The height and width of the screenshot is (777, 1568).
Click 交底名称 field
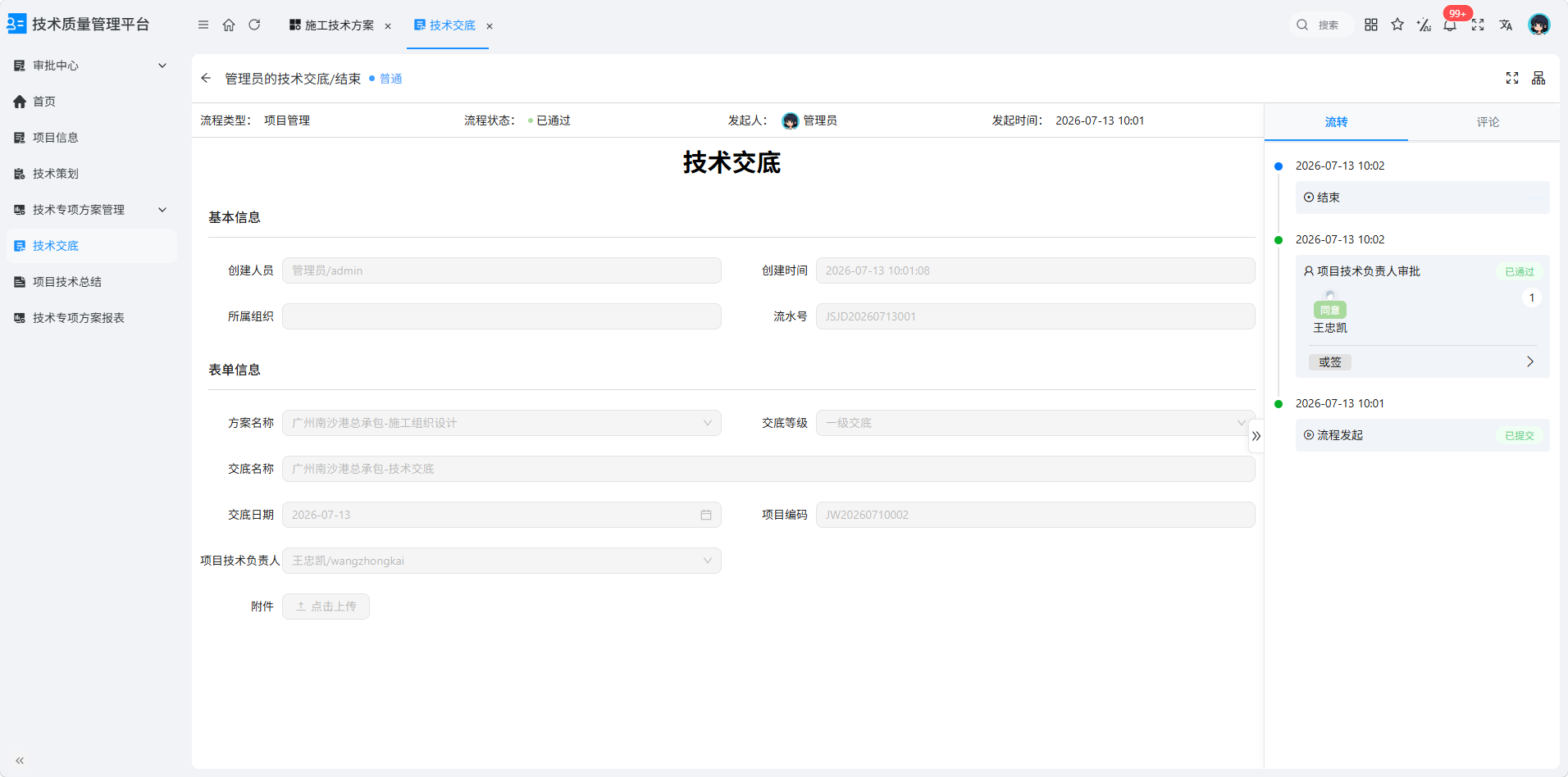point(768,469)
